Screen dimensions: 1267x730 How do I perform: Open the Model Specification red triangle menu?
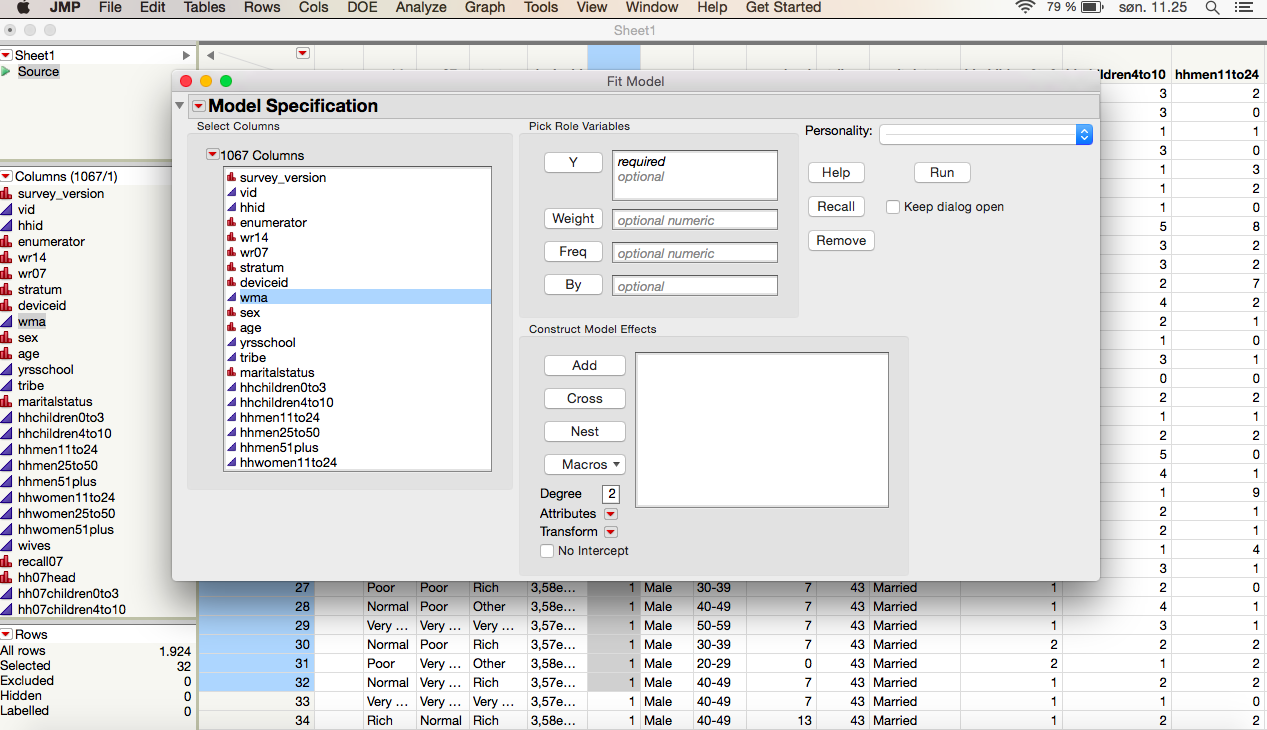click(x=198, y=105)
